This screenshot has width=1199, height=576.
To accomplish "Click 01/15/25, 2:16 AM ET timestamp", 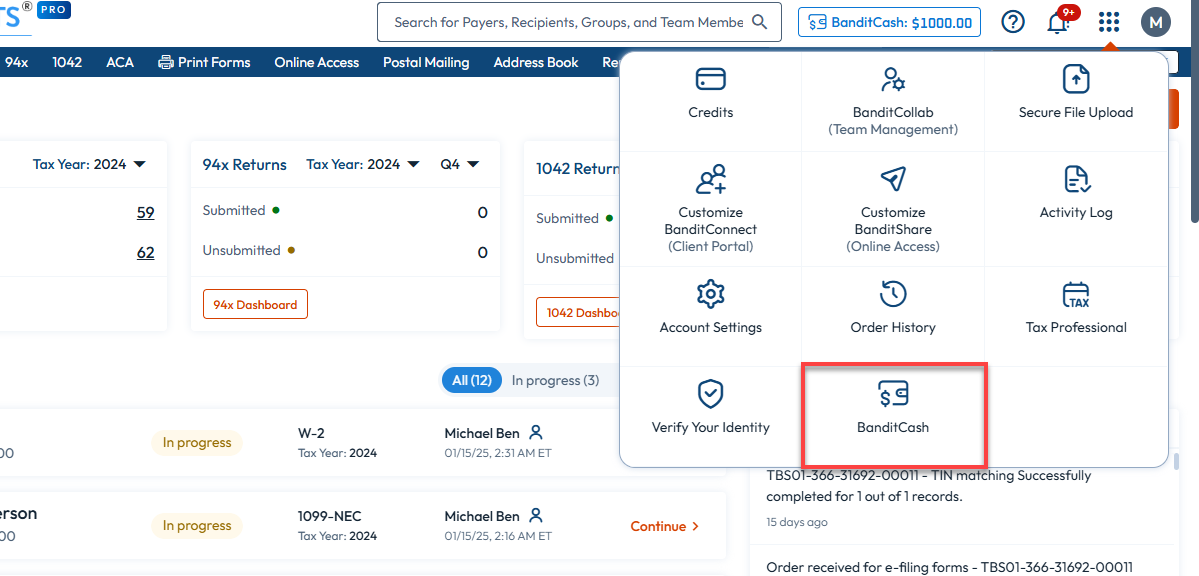I will 498,535.
